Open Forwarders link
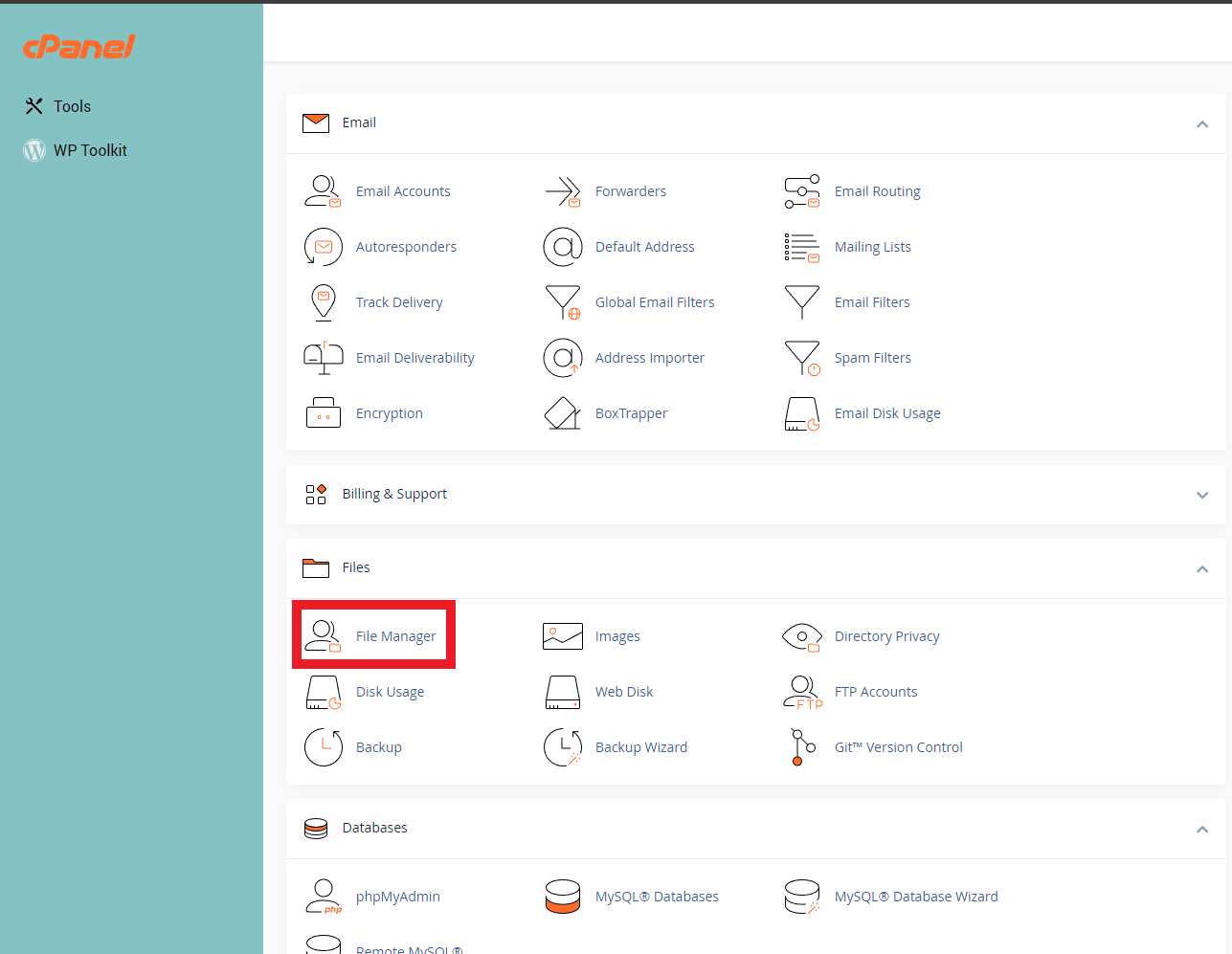Image resolution: width=1232 pixels, height=954 pixels. [x=631, y=191]
